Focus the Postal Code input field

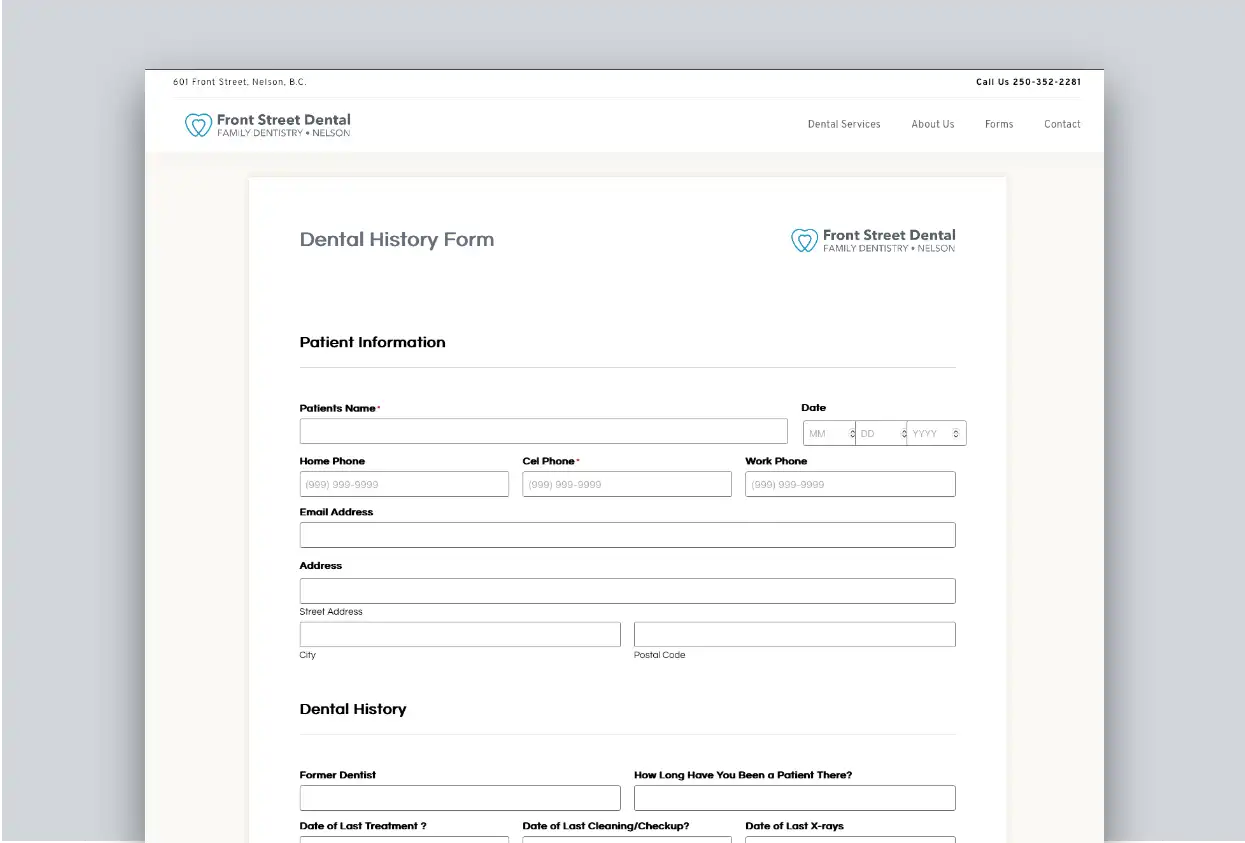coord(795,634)
